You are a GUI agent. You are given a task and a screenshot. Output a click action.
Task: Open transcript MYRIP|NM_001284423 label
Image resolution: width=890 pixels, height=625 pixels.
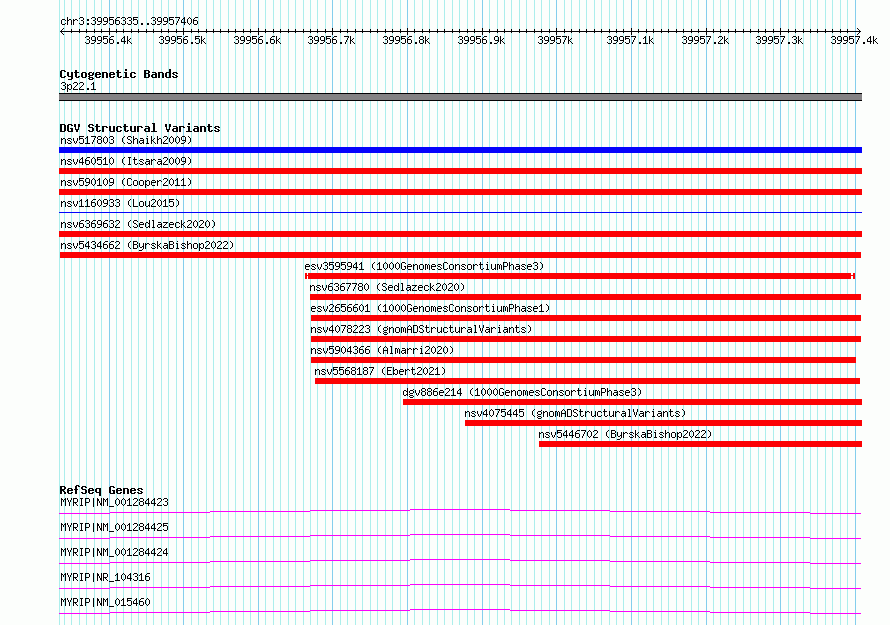114,502
